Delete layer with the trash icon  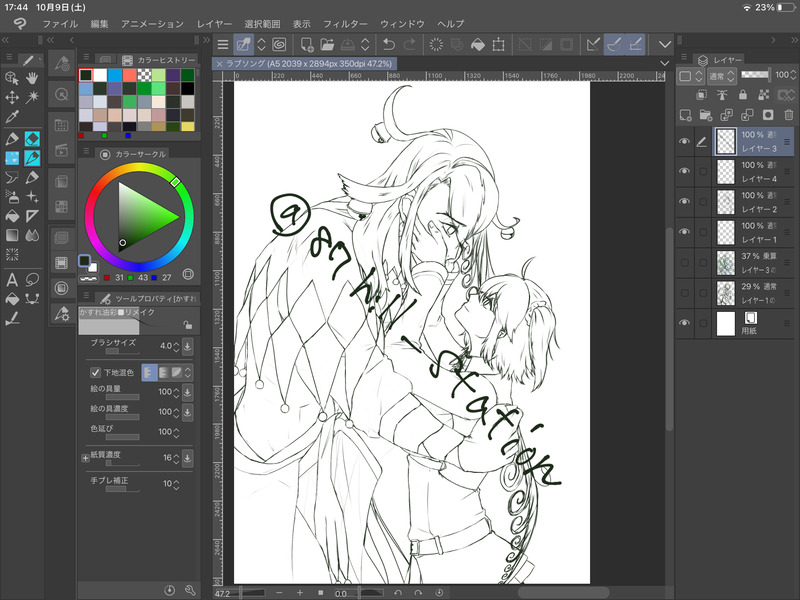[789, 115]
